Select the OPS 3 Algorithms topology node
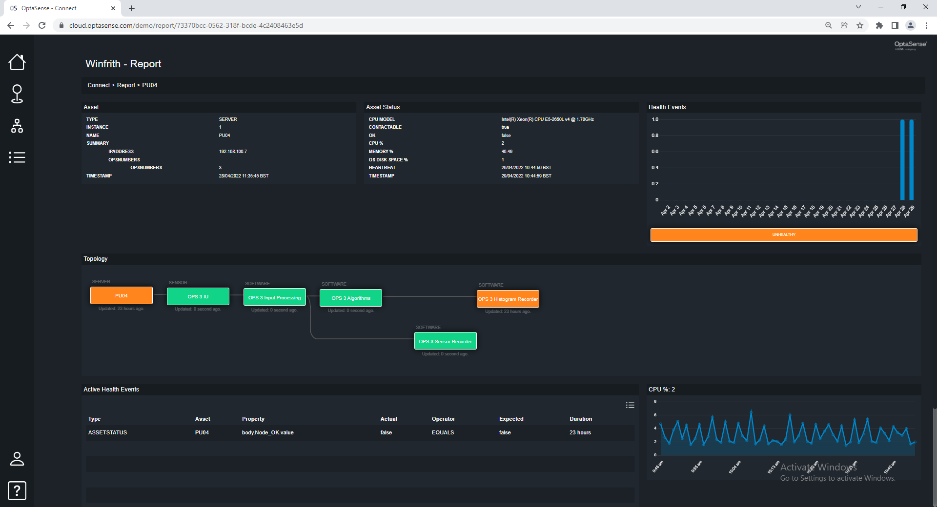The image size is (937, 507). [x=351, y=297]
